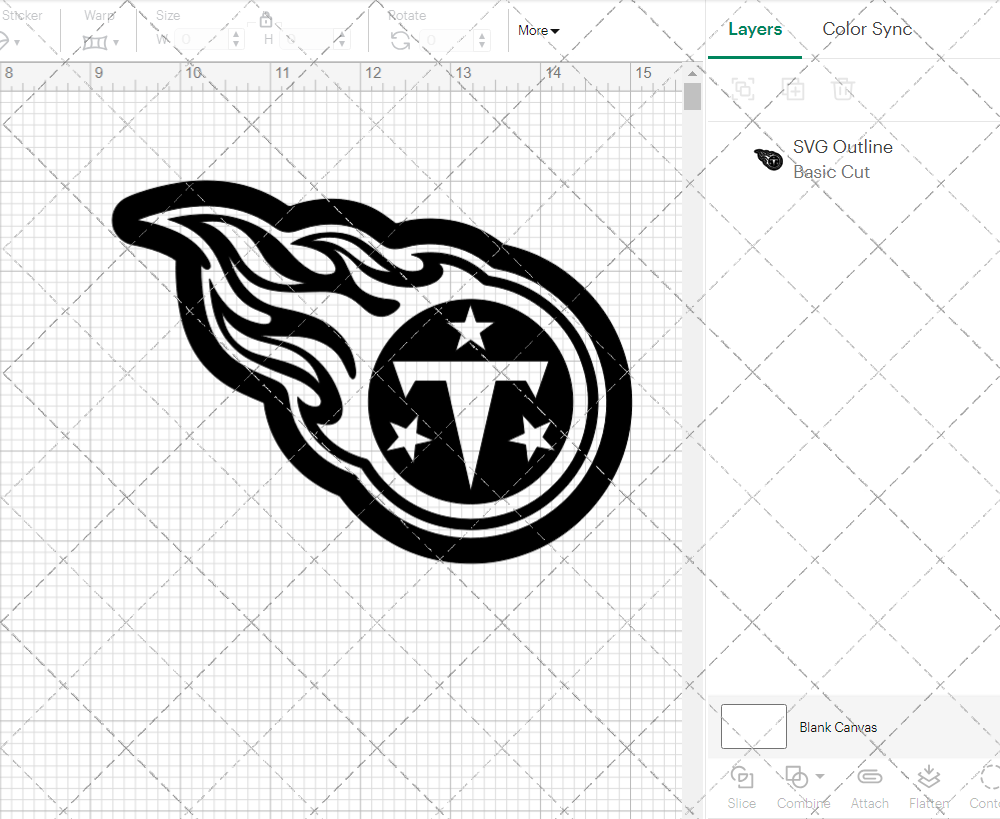
Task: Click the Combine tool icon
Action: (x=797, y=777)
